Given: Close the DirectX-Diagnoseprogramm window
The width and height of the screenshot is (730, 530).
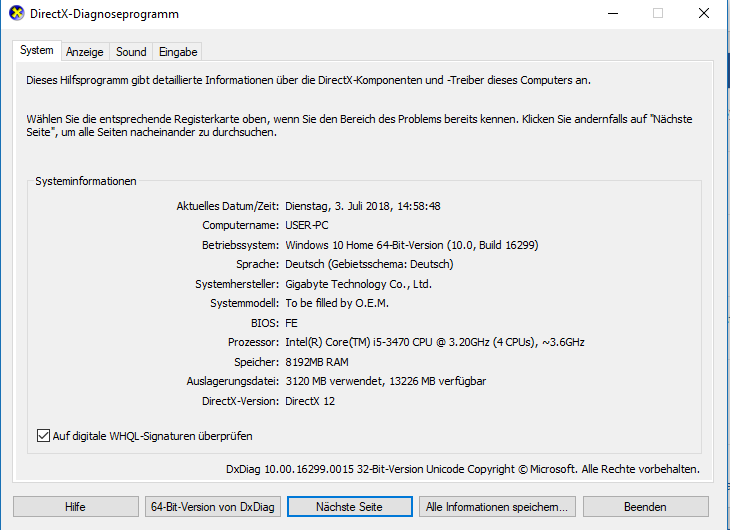Looking at the screenshot, I should coord(704,13).
